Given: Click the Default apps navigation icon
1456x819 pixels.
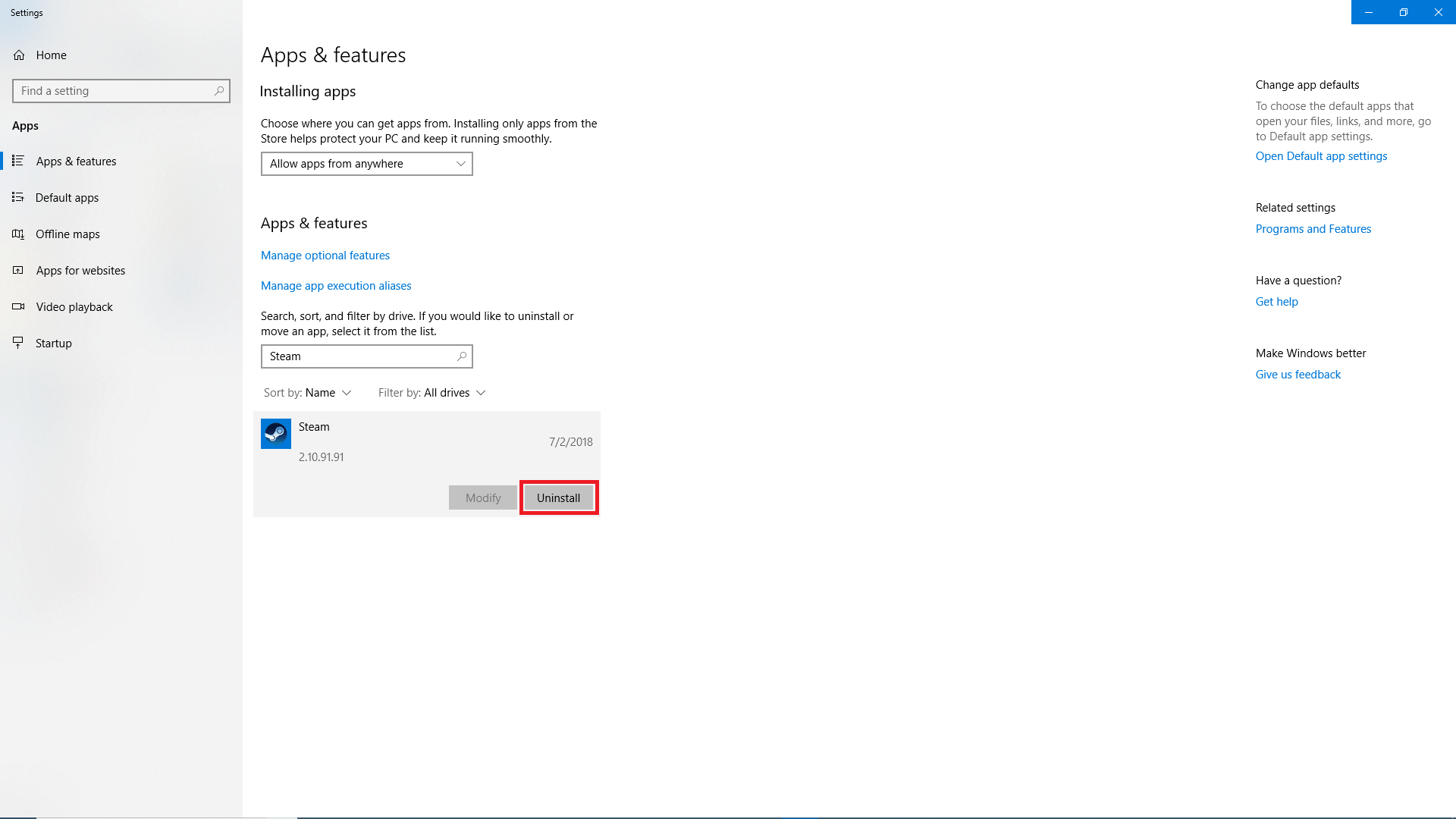Looking at the screenshot, I should (18, 197).
